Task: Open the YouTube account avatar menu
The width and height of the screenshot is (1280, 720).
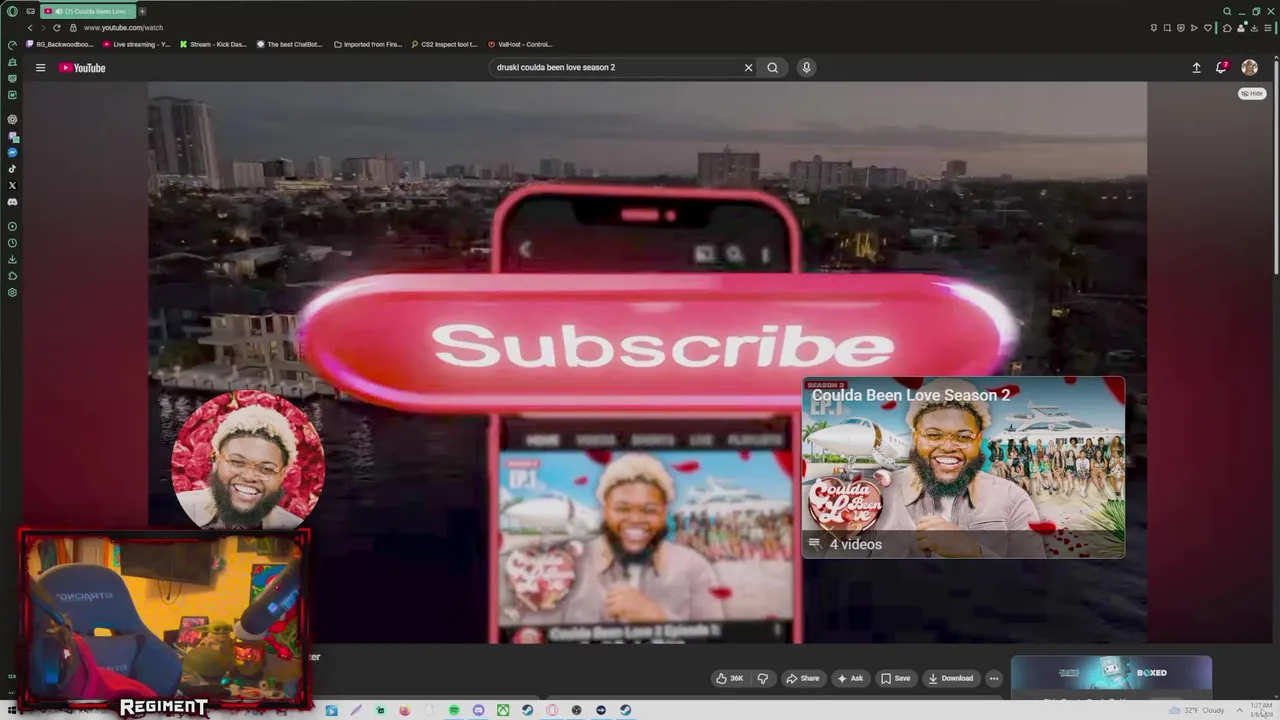Action: [1249, 68]
